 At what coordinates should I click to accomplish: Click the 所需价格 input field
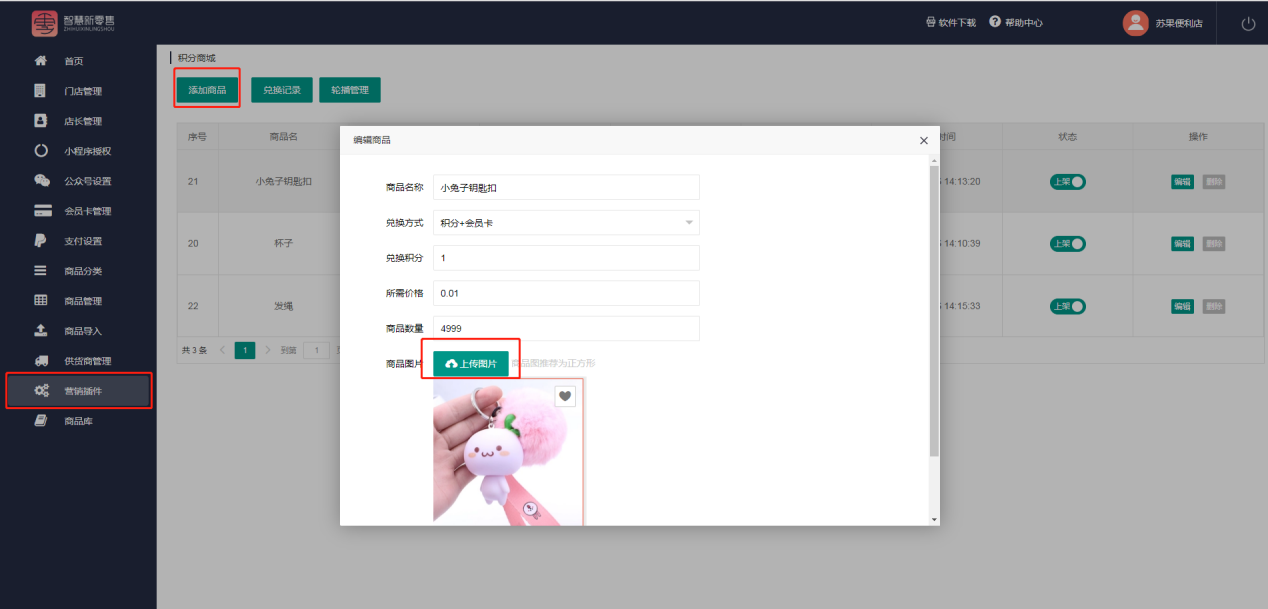pyautogui.click(x=566, y=293)
